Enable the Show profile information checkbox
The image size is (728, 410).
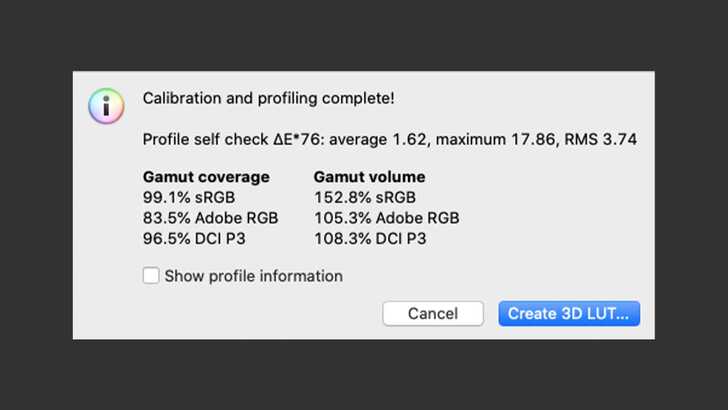(x=151, y=275)
